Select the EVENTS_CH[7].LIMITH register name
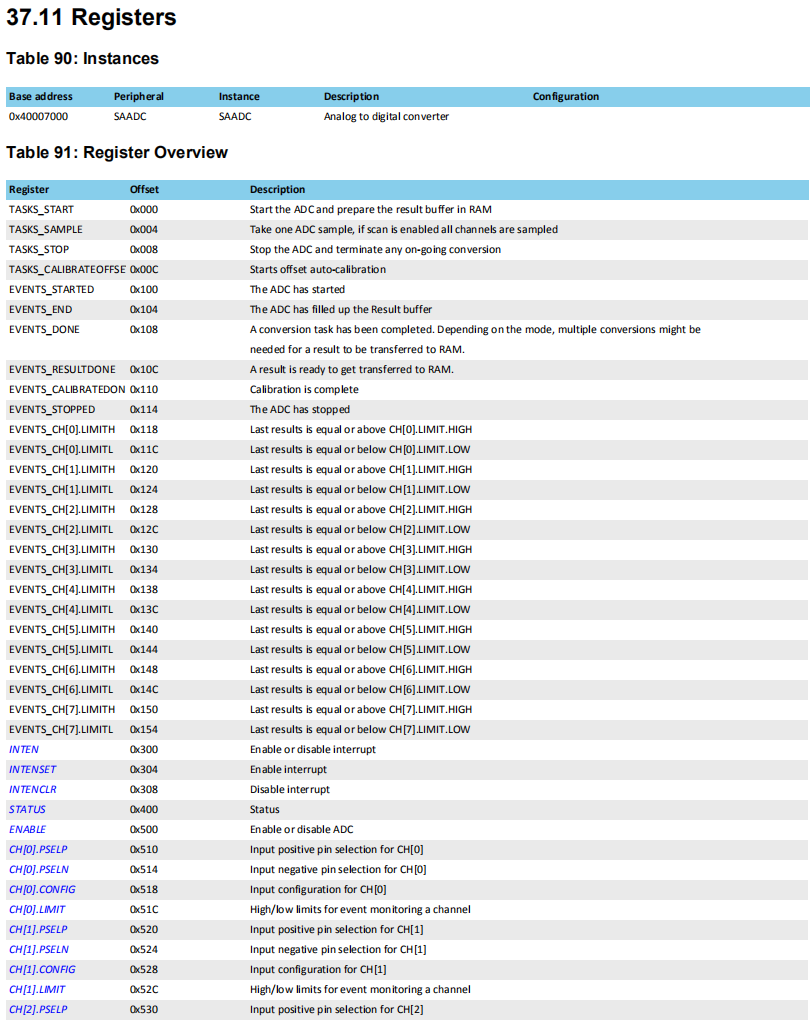Image resolution: width=811 pixels, height=1026 pixels. pyautogui.click(x=62, y=709)
